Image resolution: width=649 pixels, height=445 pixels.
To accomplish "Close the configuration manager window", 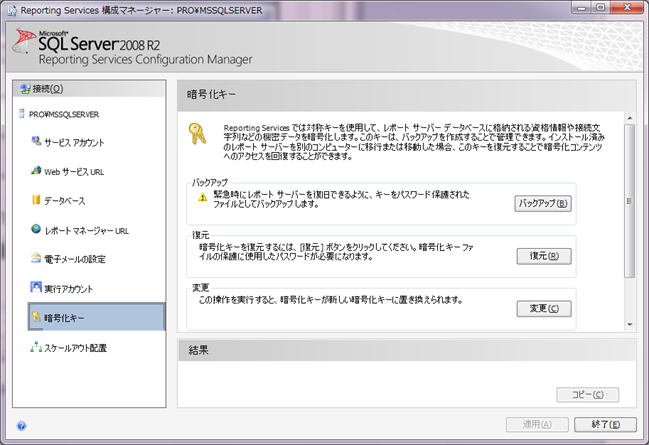I will 627,8.
